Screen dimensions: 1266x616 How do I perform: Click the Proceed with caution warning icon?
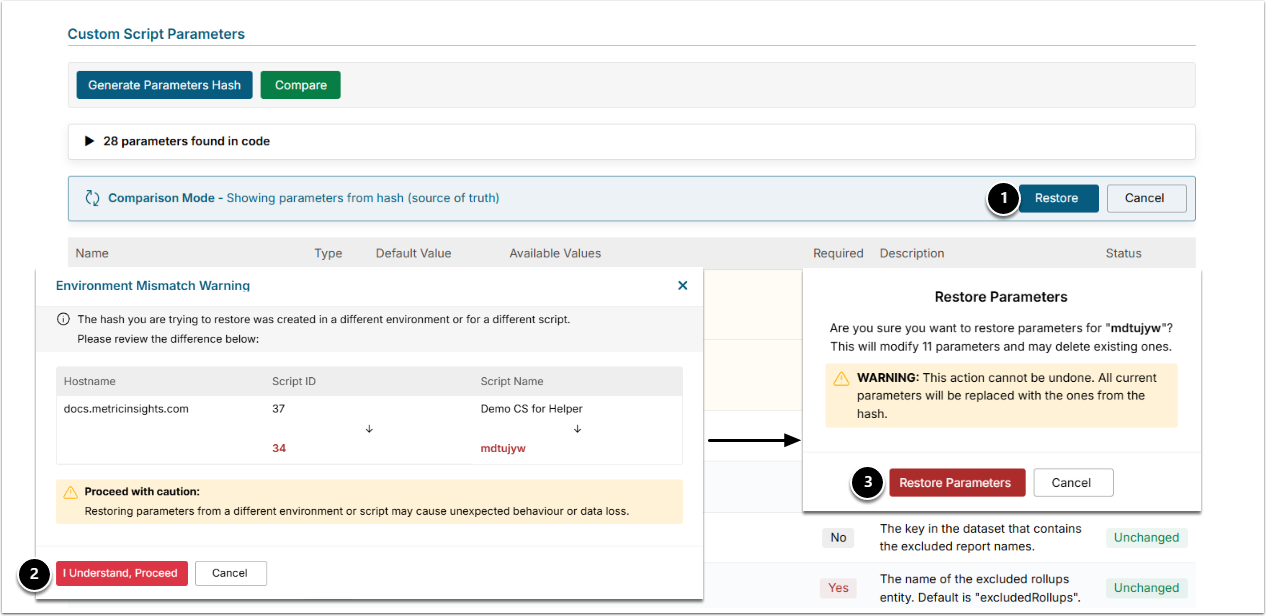pos(70,492)
